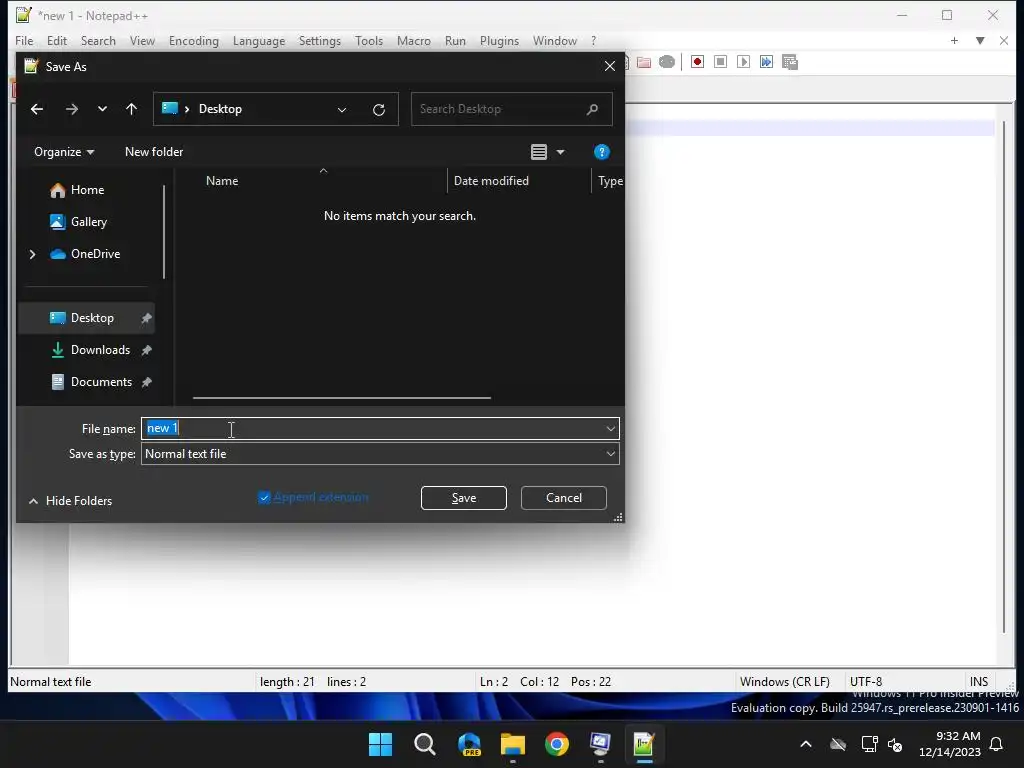Click the down triangle icon in Notepad++ menu bar

tap(980, 40)
